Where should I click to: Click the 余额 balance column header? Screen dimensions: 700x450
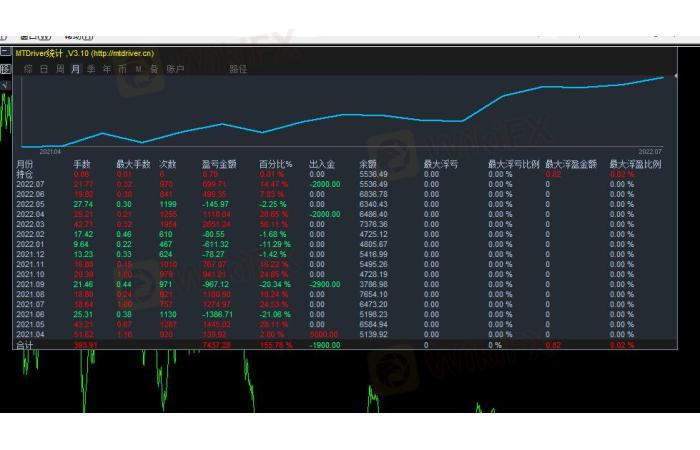coord(368,164)
